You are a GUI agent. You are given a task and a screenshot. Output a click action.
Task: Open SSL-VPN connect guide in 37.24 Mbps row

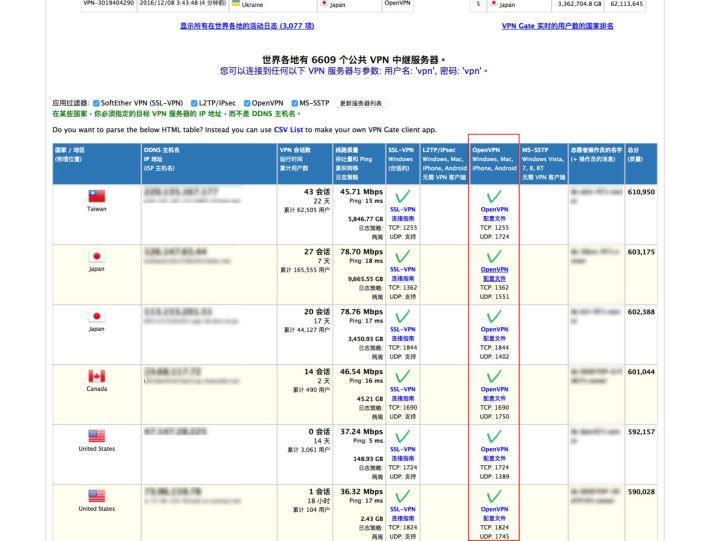click(x=403, y=454)
